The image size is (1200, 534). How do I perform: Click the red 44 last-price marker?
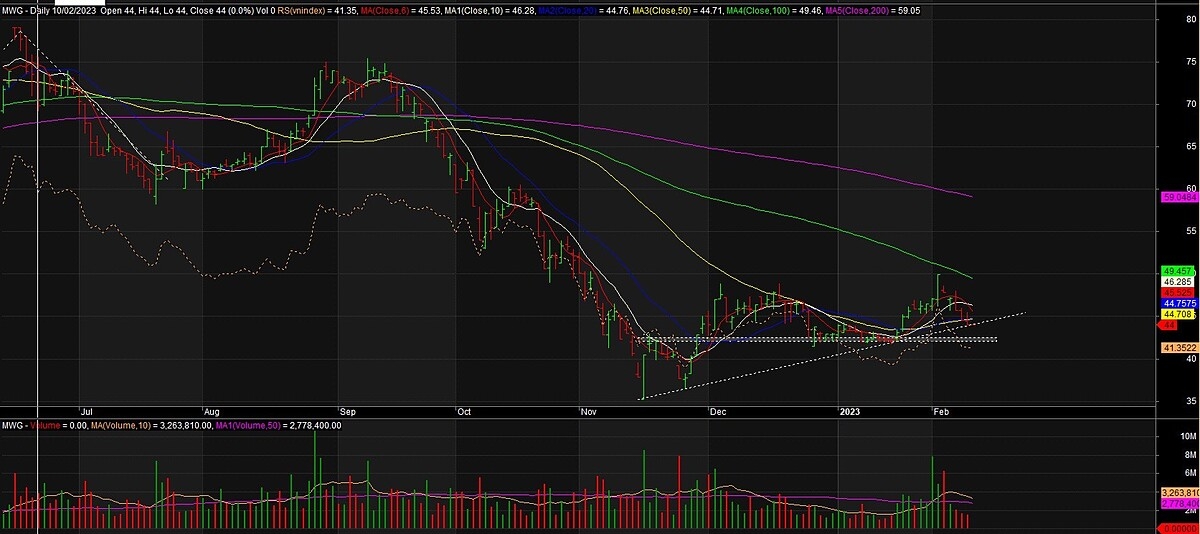point(1166,326)
